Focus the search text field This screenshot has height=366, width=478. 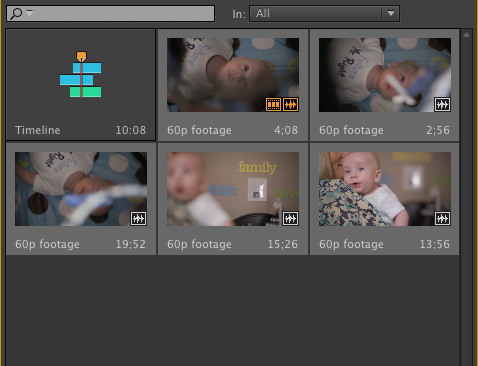[x=110, y=14]
